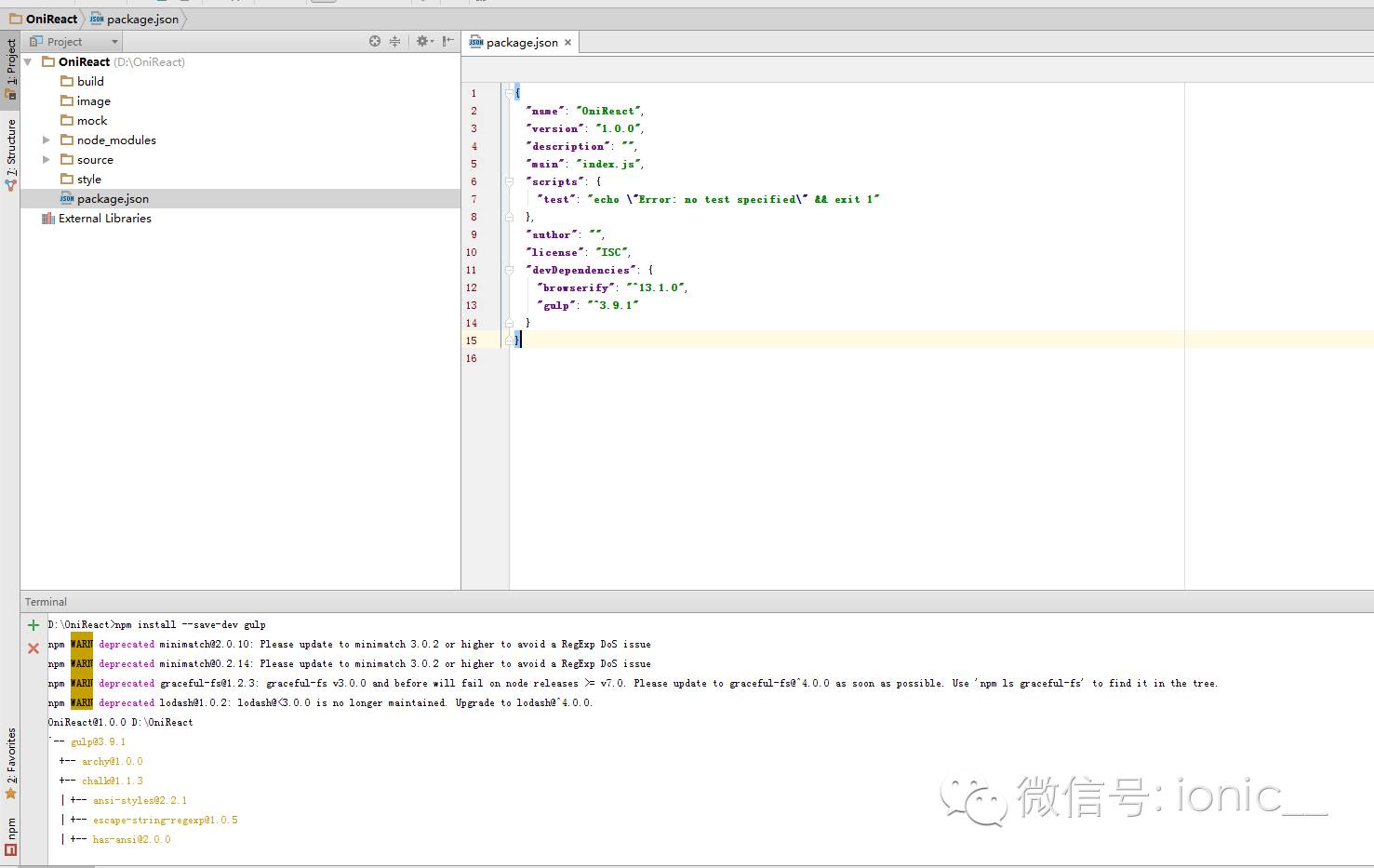
Task: Close the package.json editor tab
Action: tap(567, 42)
